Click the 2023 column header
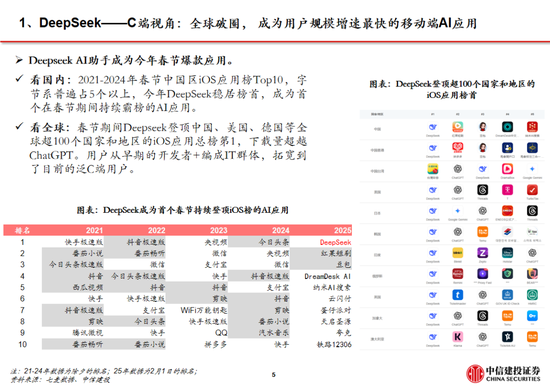The height and width of the screenshot is (390, 550). click(x=219, y=230)
